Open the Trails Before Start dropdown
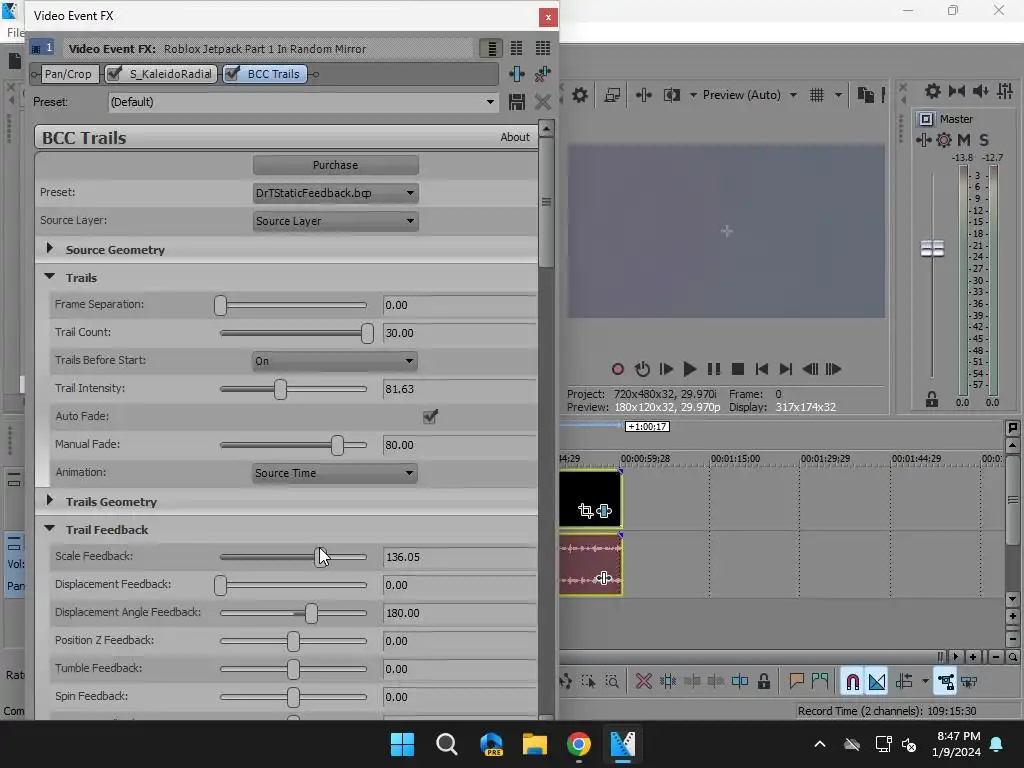 [335, 361]
